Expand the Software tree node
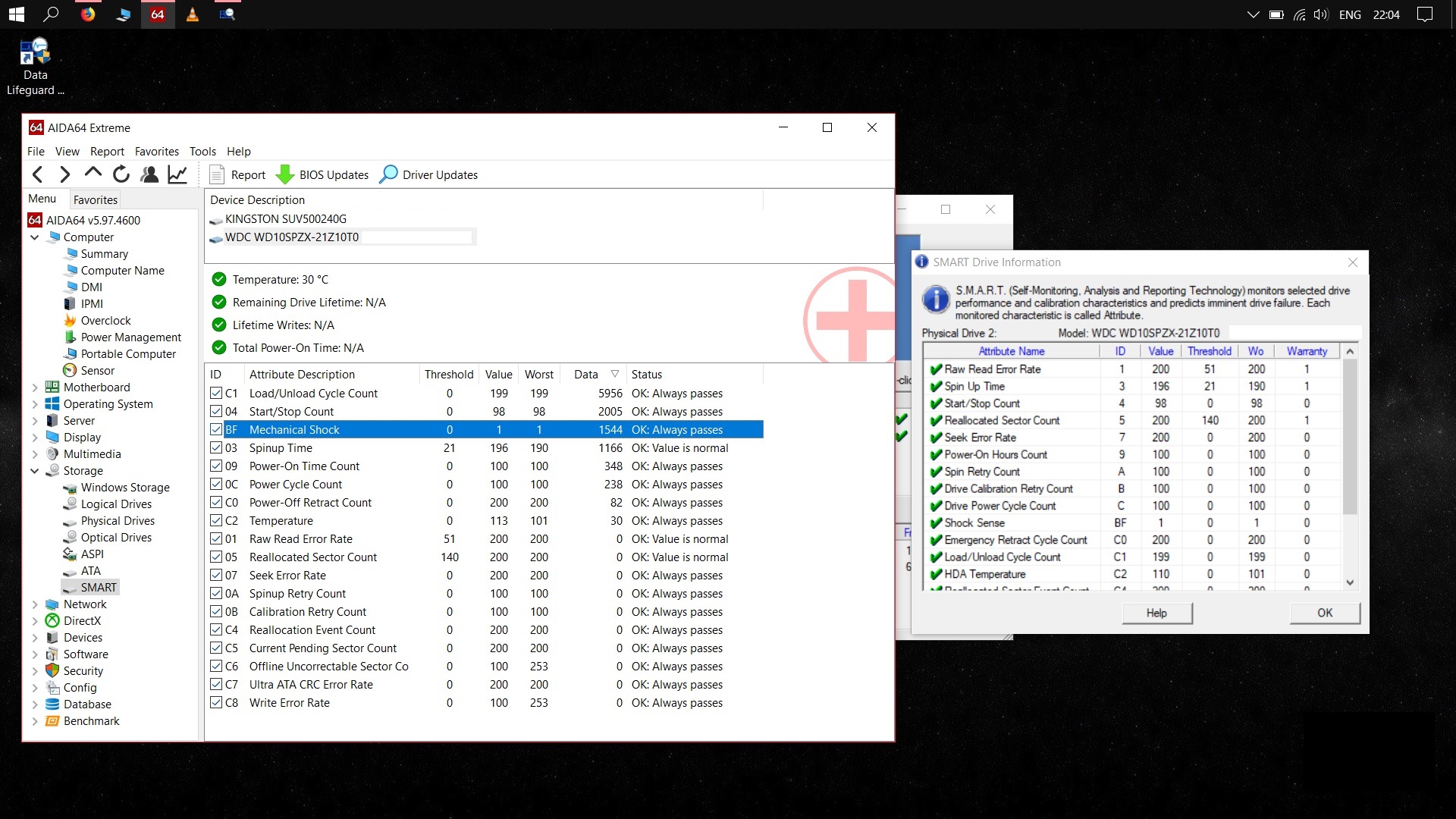This screenshot has width=1456, height=819. (35, 654)
